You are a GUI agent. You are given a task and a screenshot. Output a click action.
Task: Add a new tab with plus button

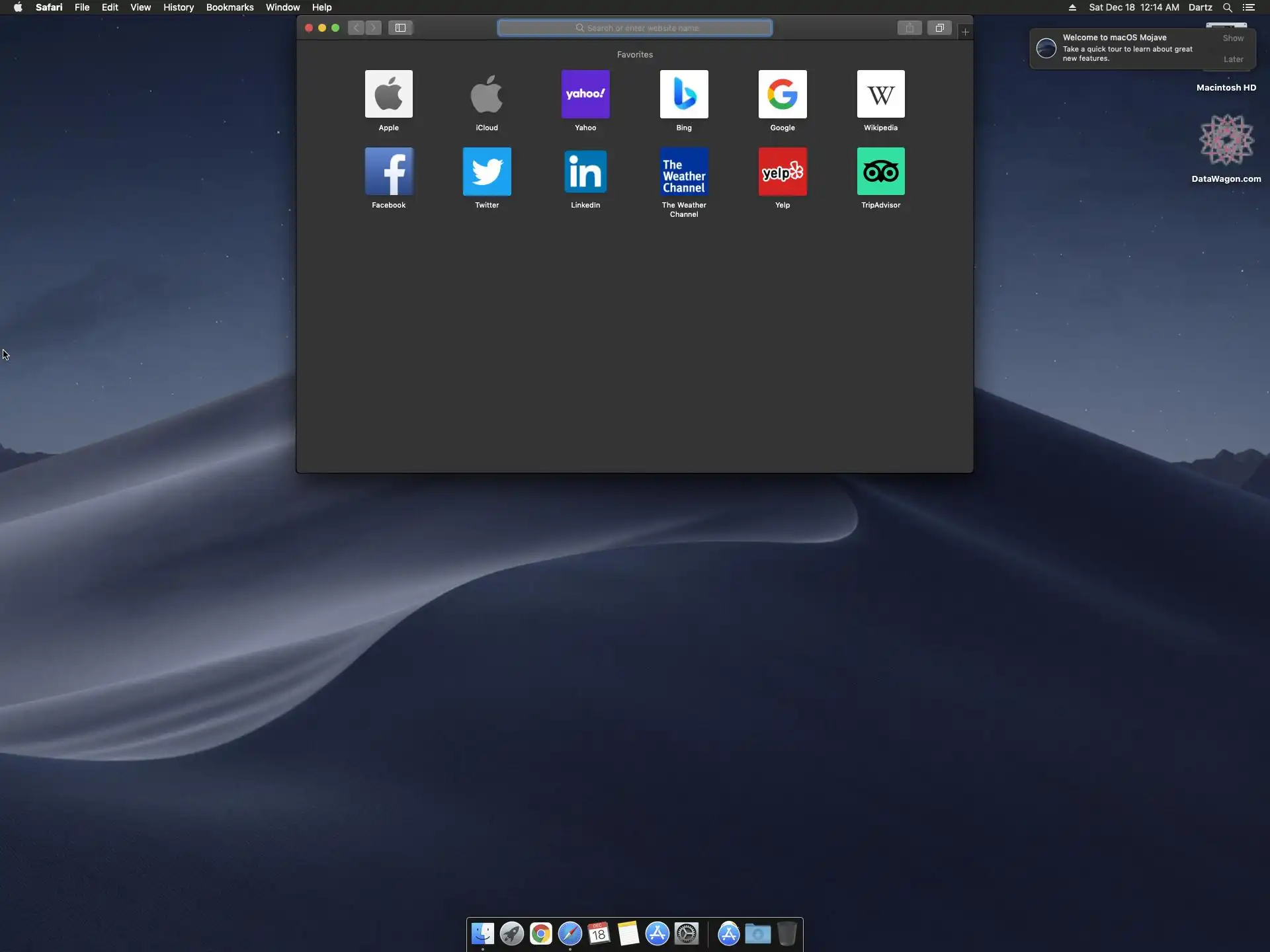click(x=965, y=32)
